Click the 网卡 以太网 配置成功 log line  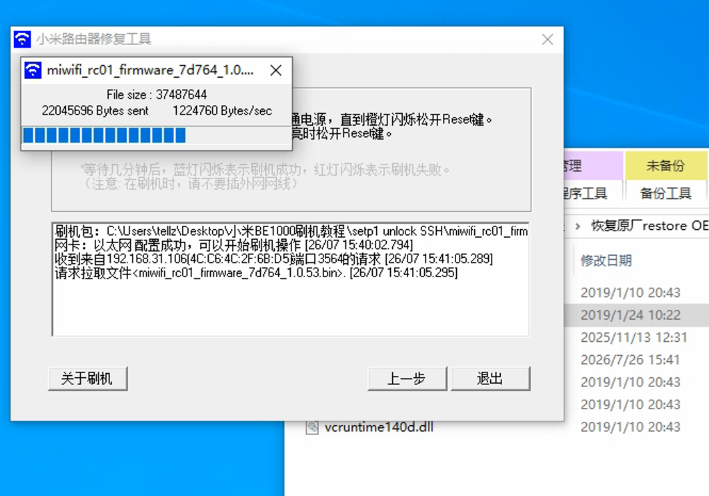pyautogui.click(x=234, y=245)
